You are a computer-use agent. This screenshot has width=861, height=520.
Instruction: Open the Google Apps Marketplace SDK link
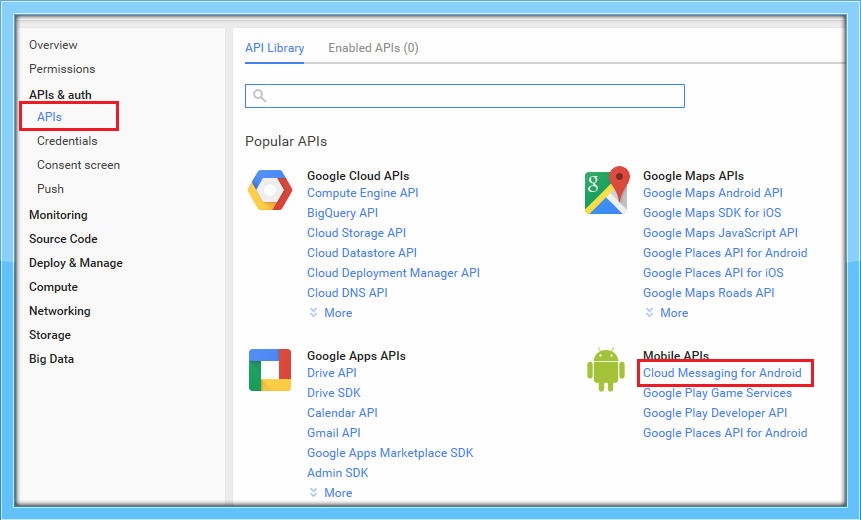click(390, 453)
